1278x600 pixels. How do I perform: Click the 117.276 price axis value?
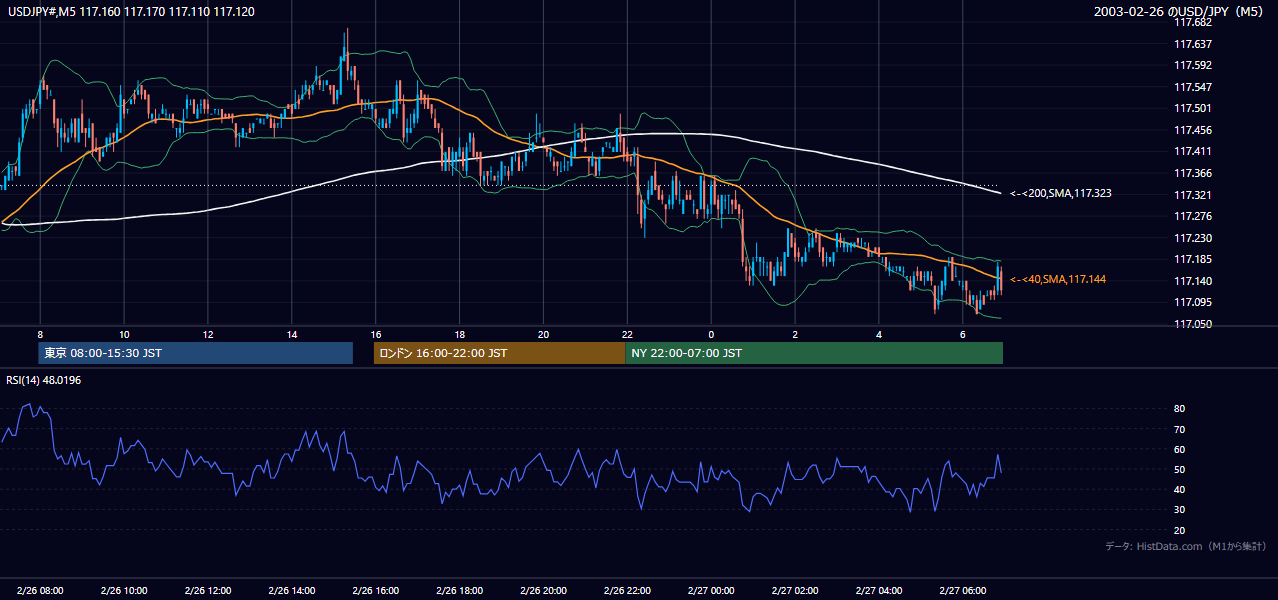1192,216
